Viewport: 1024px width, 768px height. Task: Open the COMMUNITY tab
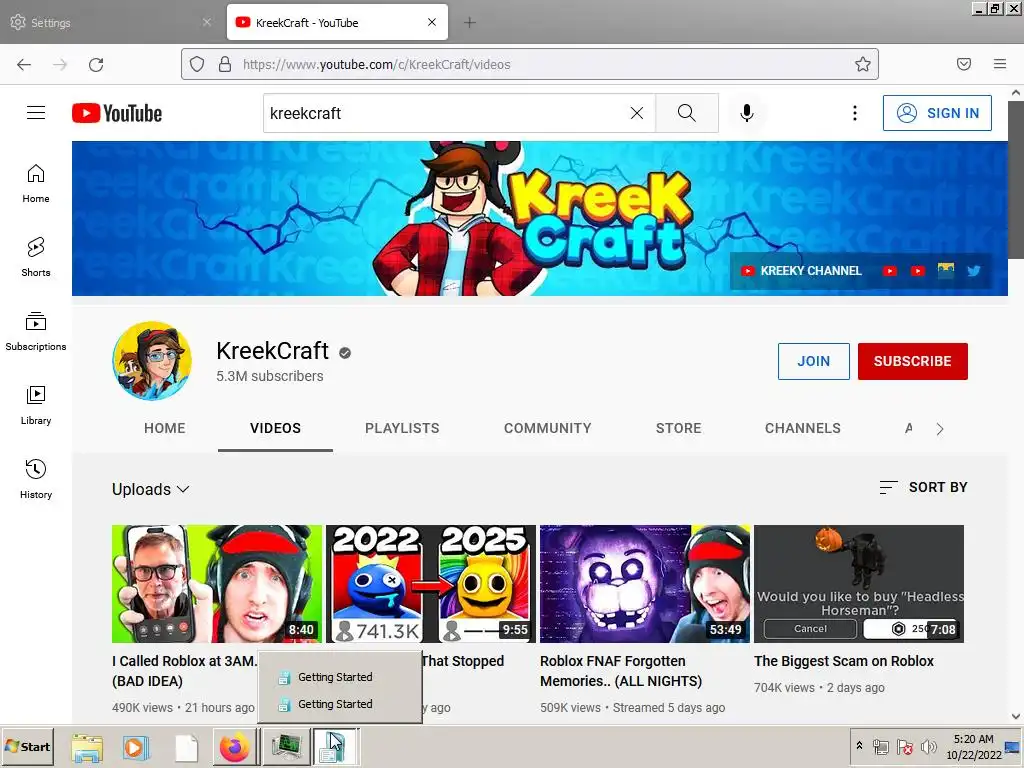pos(547,428)
